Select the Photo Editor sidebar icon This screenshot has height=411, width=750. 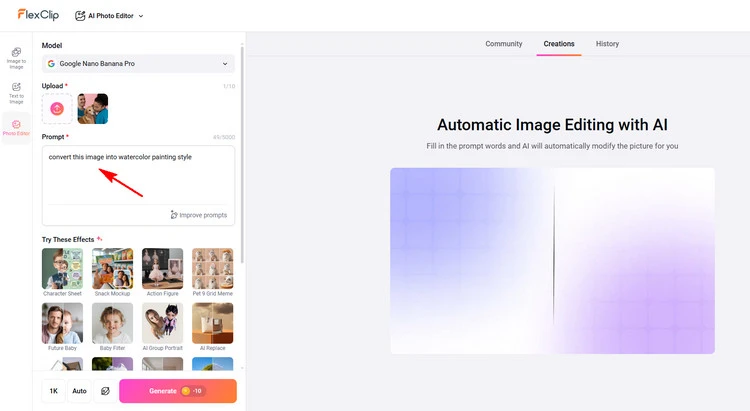tap(16, 128)
